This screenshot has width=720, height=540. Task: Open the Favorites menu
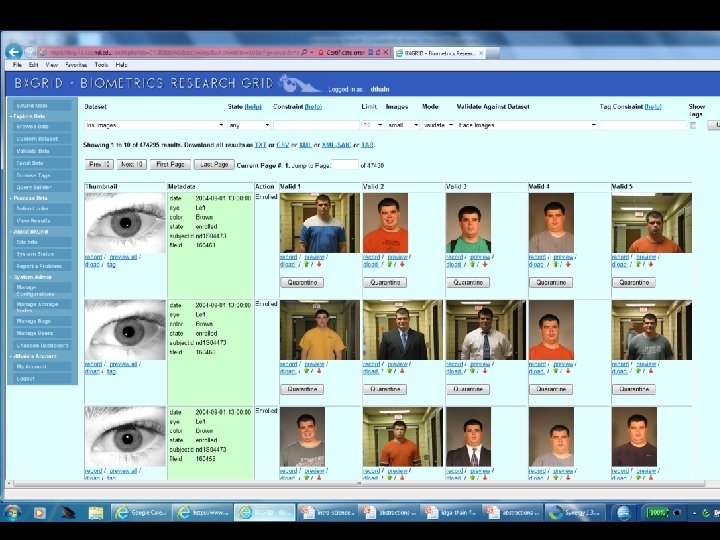click(x=76, y=65)
